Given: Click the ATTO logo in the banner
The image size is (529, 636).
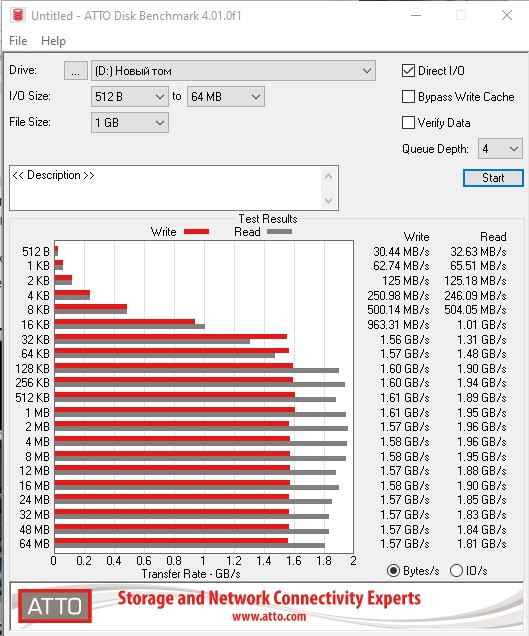Looking at the screenshot, I should tap(55, 606).
